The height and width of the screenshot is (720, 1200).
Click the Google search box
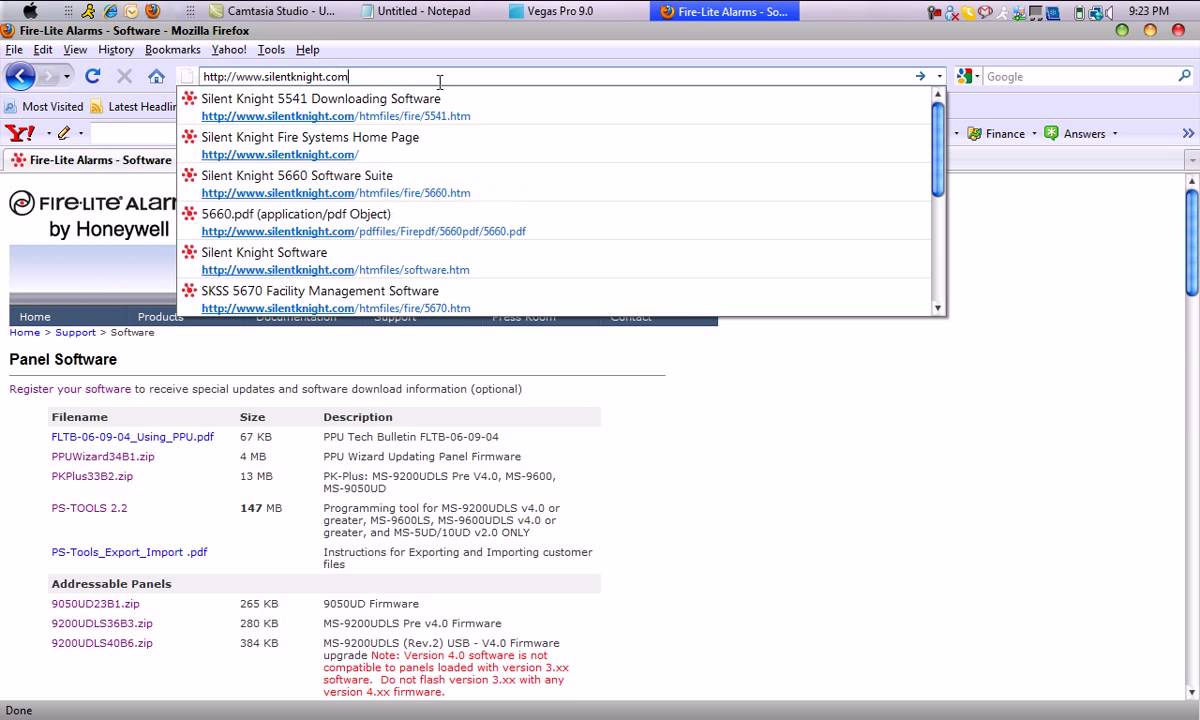coord(1080,76)
